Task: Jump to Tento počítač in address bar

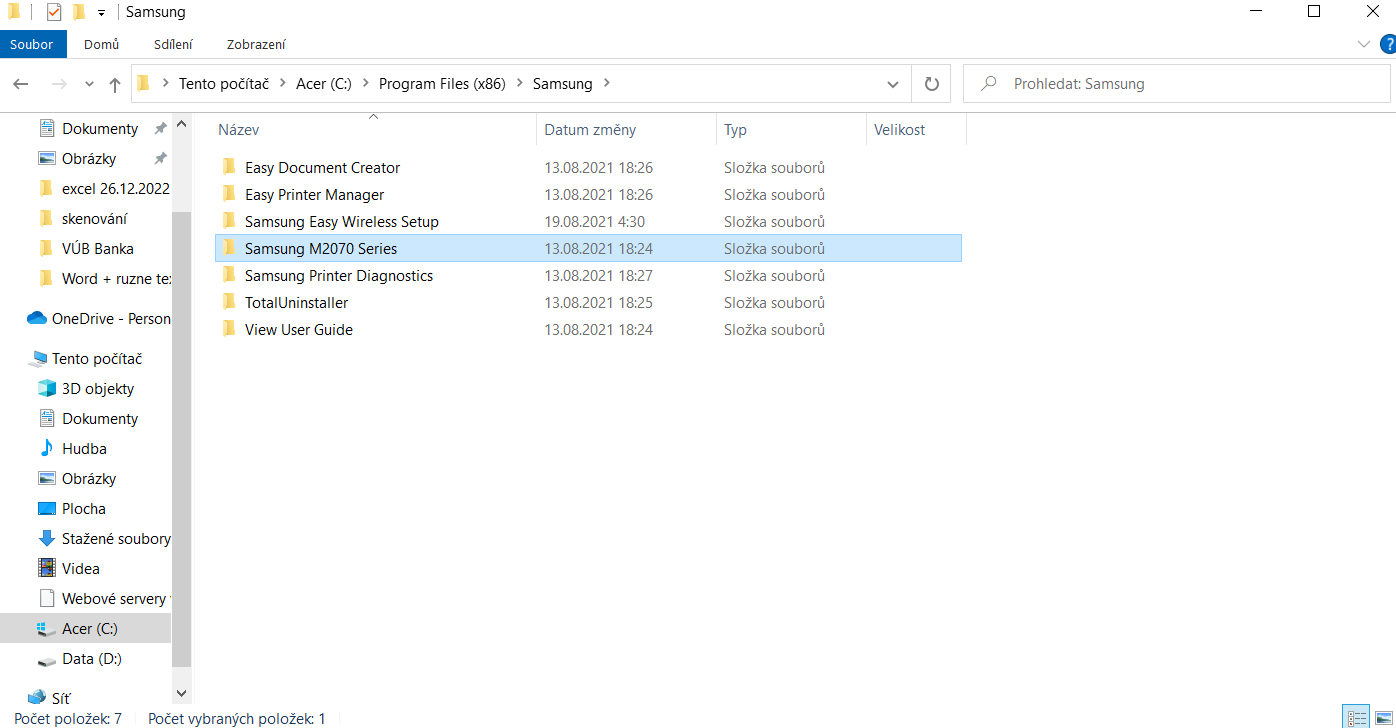Action: point(224,84)
